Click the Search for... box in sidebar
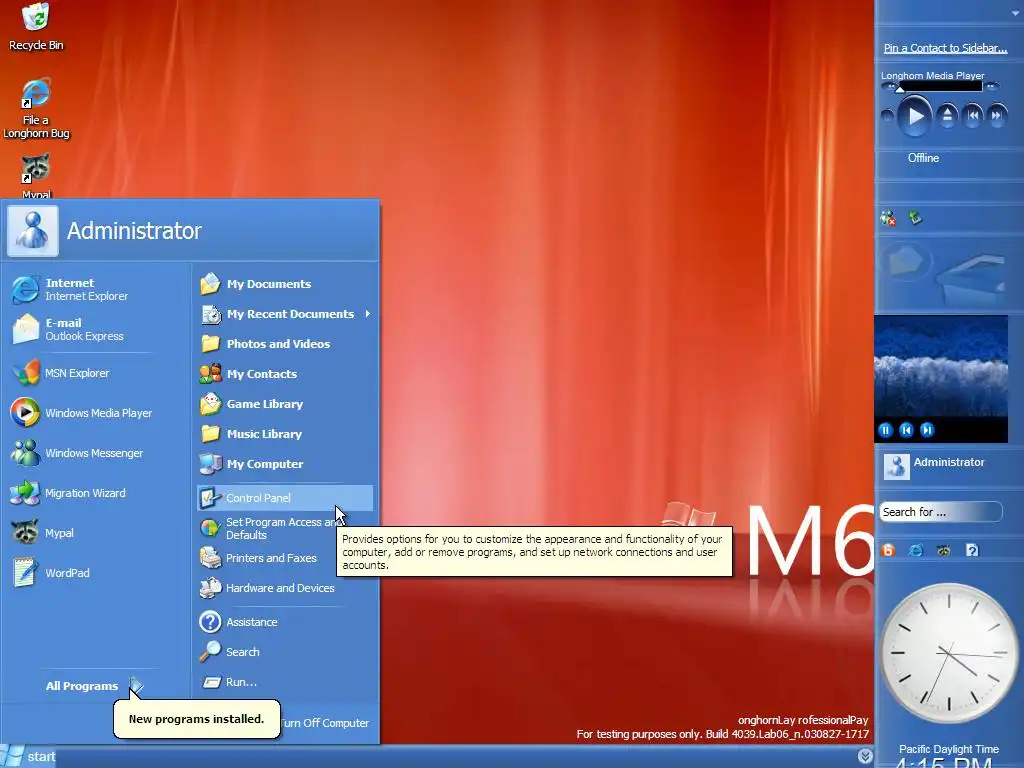This screenshot has height=768, width=1024. 940,512
